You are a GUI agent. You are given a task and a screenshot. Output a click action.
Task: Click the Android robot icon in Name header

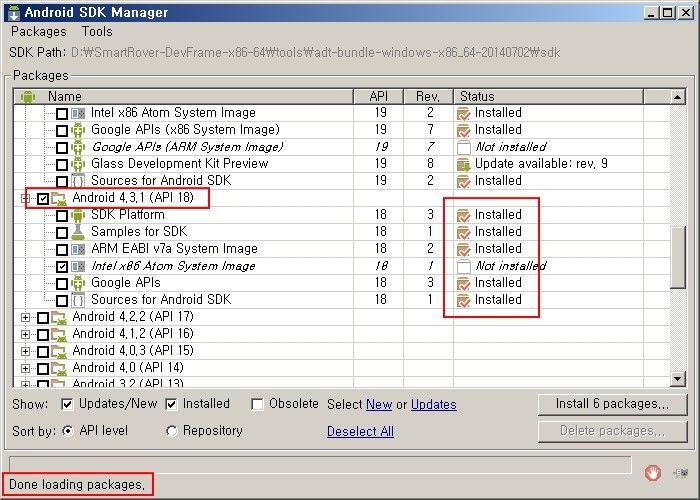click(28, 96)
